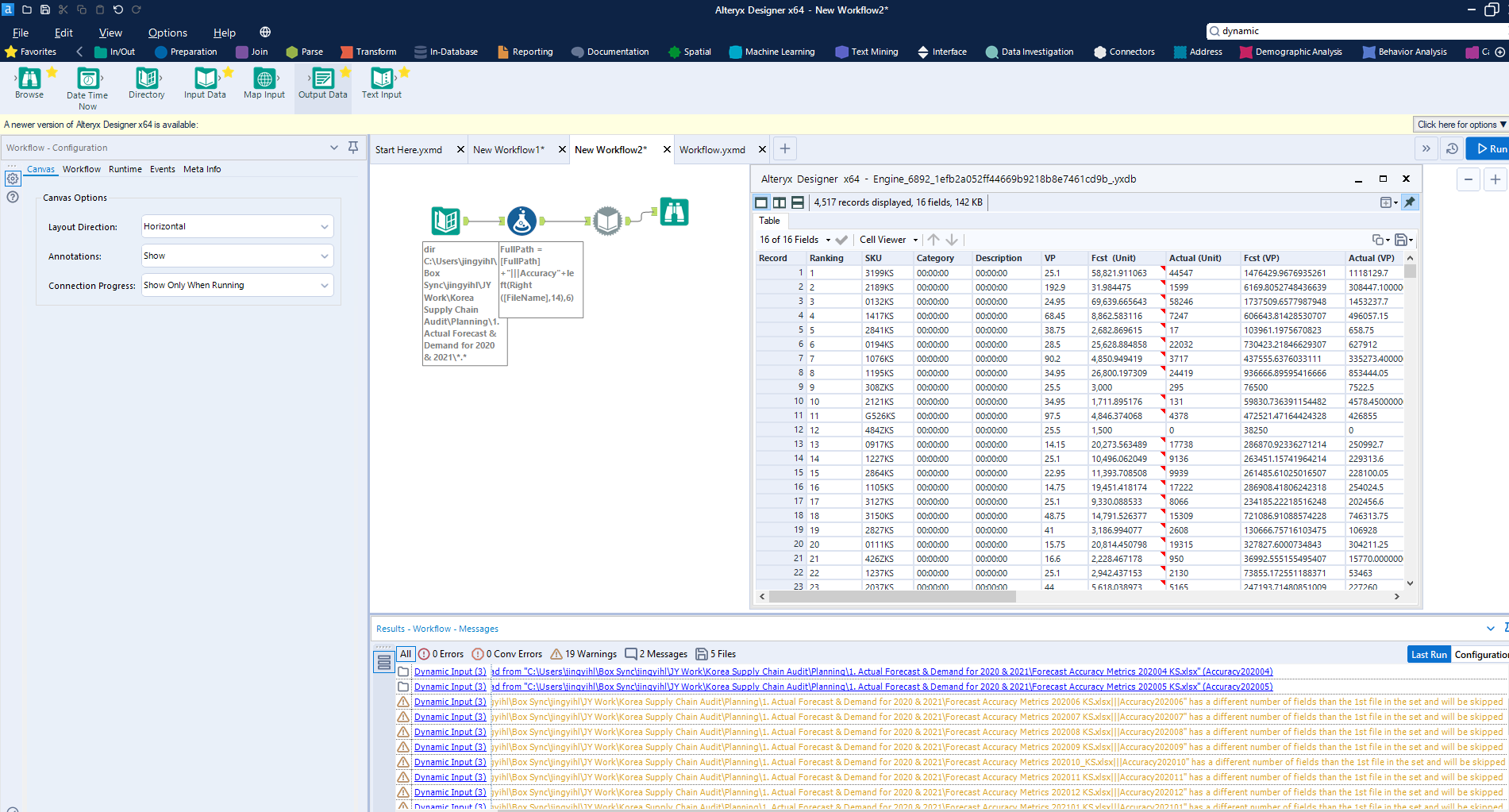Open the first Dynamic Input (3) link
Image resolution: width=1509 pixels, height=812 pixels.
(x=450, y=672)
